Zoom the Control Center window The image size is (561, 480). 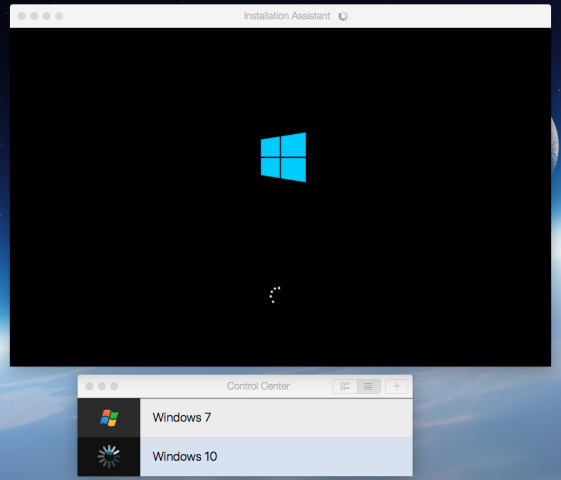114,386
